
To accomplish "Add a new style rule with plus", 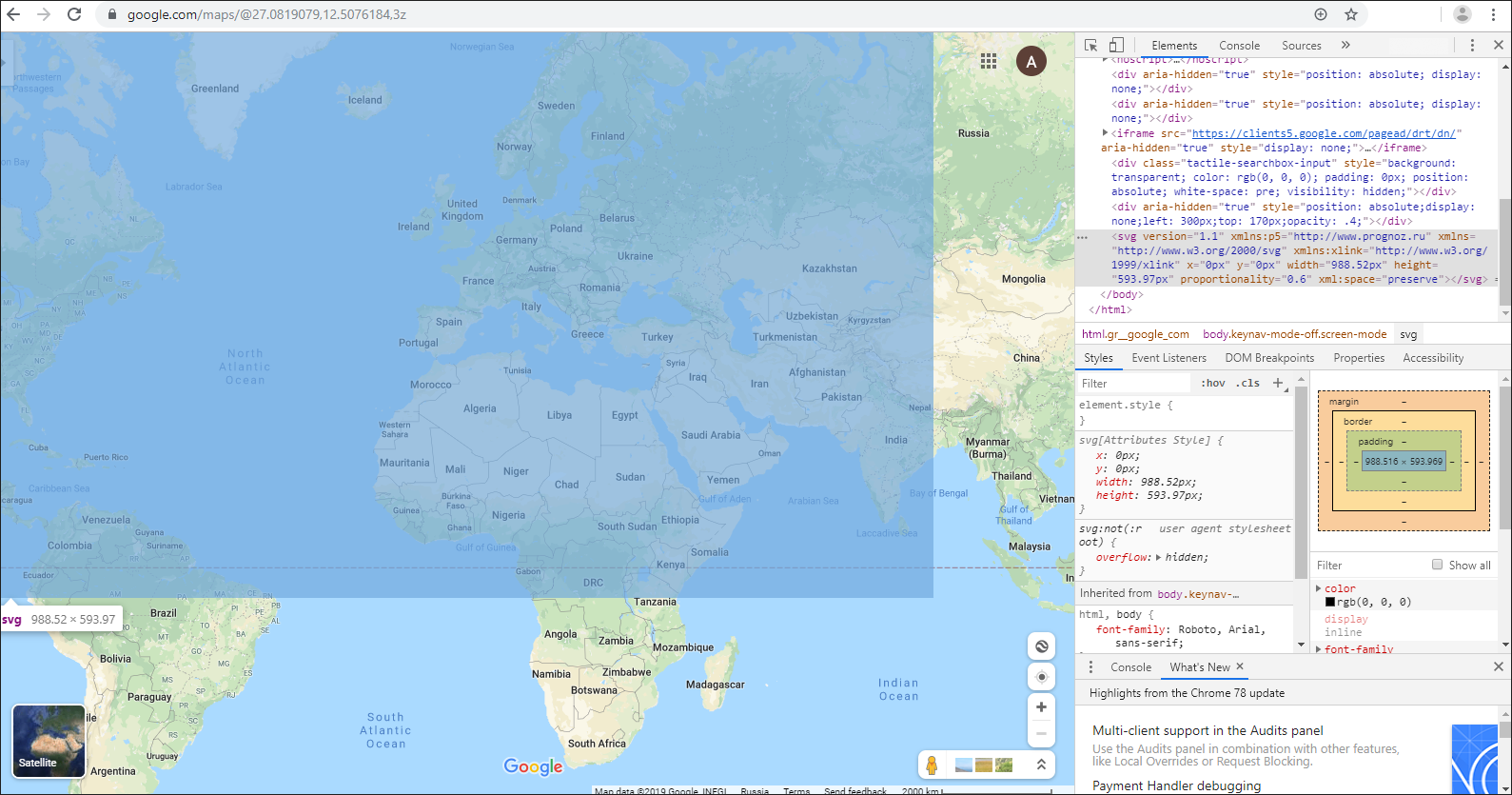I will pyautogui.click(x=1278, y=383).
